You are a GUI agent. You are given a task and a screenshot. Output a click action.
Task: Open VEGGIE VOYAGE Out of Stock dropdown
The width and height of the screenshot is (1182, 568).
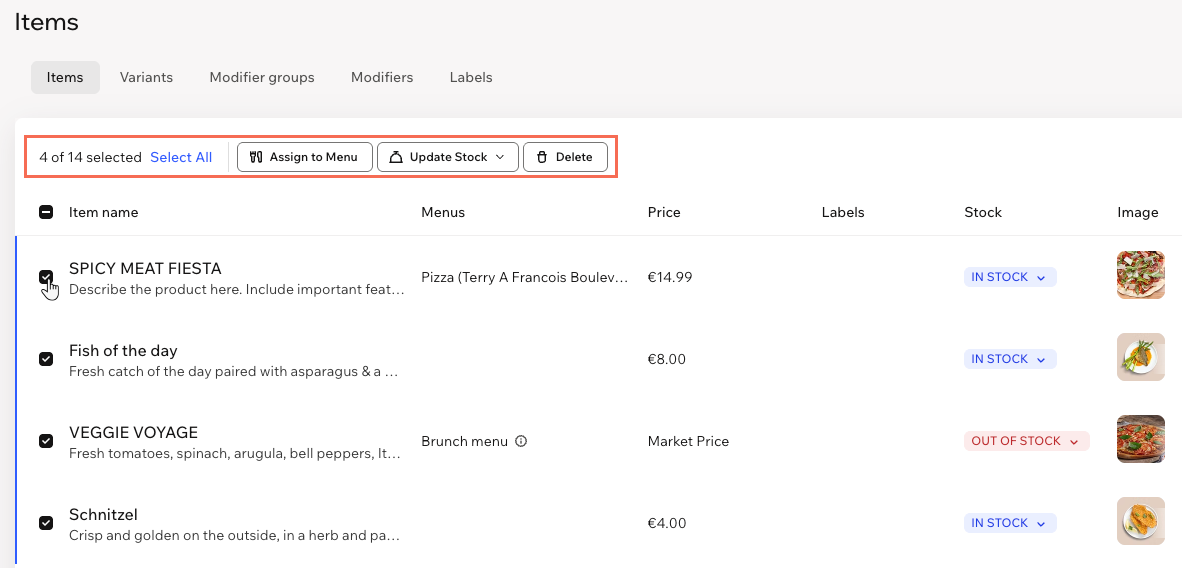(1027, 441)
